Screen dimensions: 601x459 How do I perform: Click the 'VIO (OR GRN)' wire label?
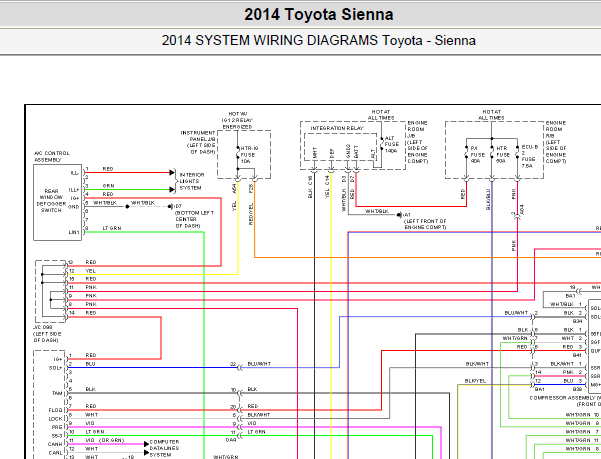pyautogui.click(x=105, y=440)
